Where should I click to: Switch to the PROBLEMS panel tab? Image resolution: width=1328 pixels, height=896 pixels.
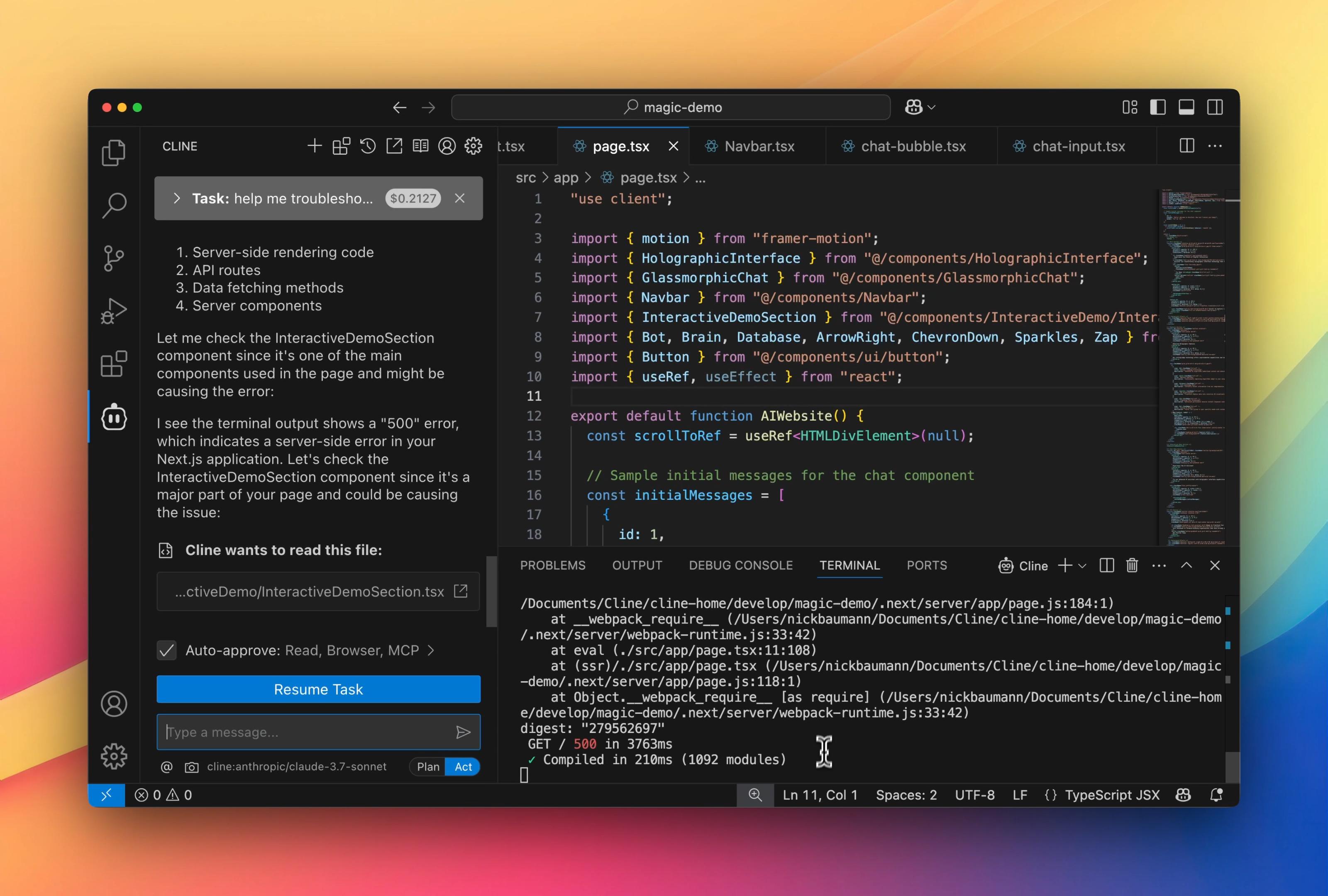(552, 565)
